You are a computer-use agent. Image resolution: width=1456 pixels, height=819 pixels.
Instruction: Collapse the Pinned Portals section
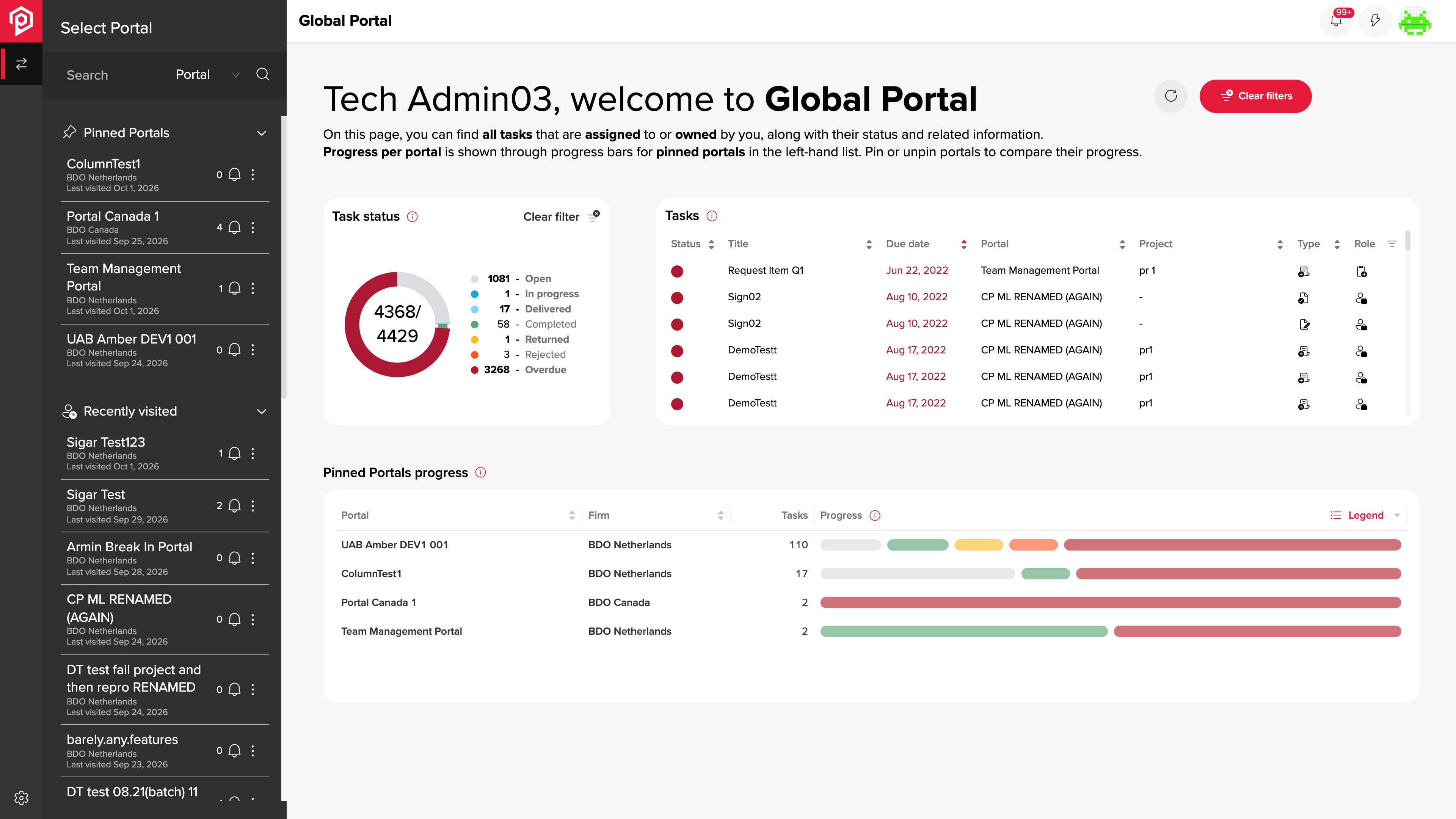(x=261, y=133)
